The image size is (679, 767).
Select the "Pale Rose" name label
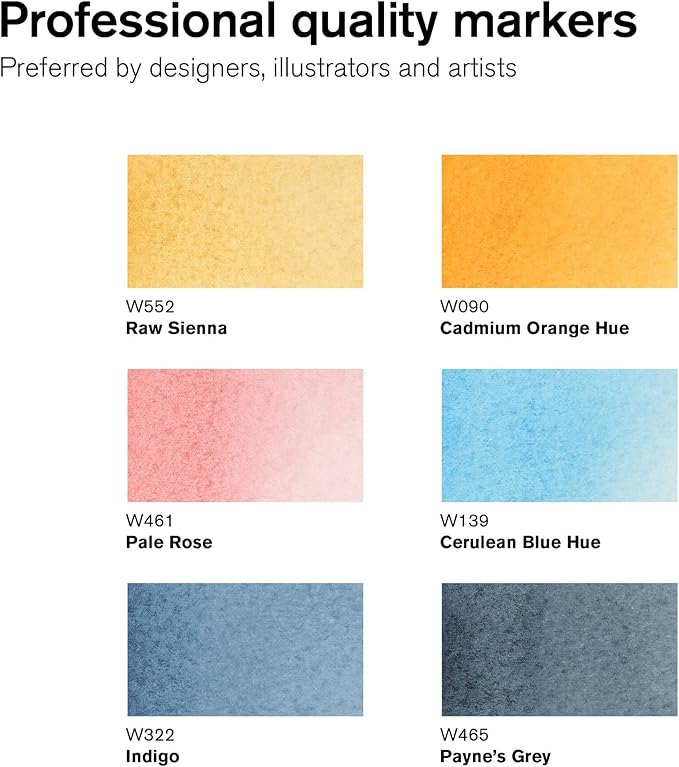coord(170,542)
